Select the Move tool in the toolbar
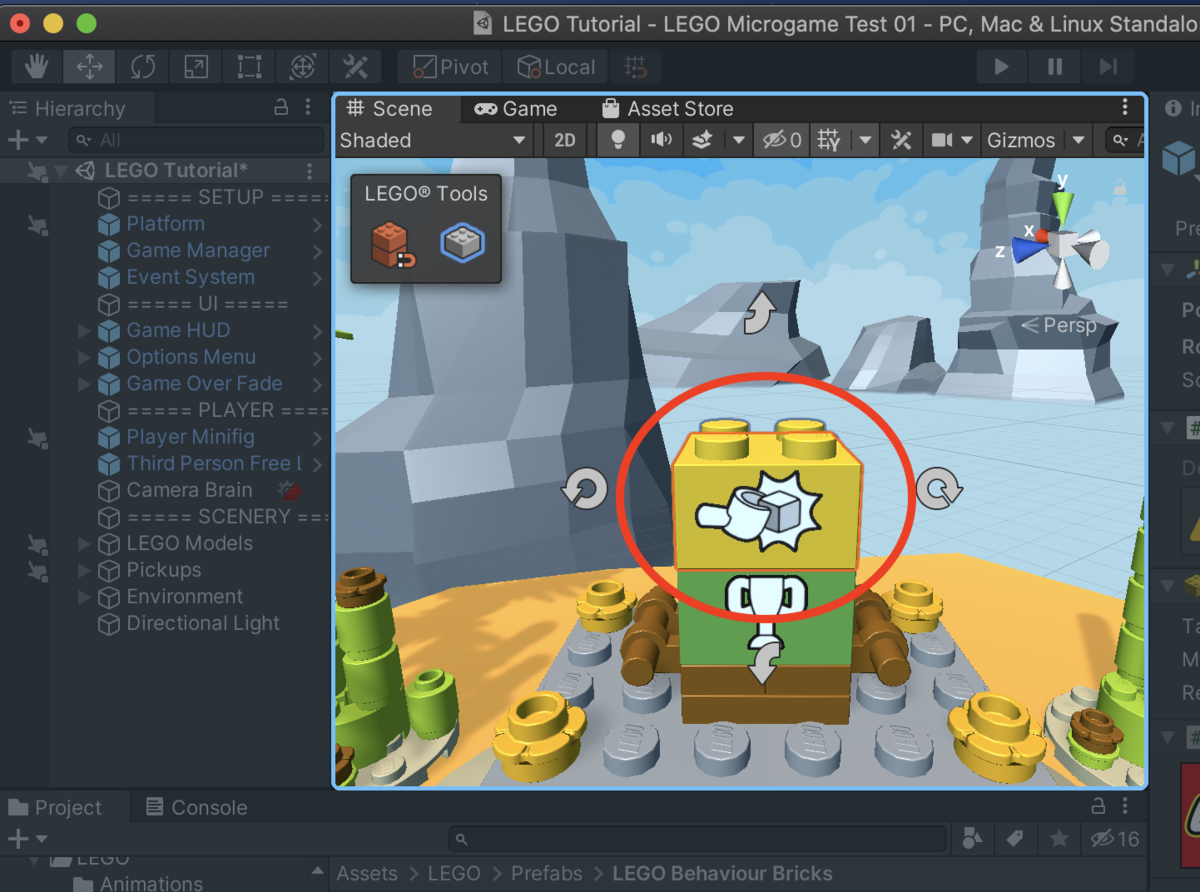This screenshot has height=892, width=1200. (x=90, y=67)
